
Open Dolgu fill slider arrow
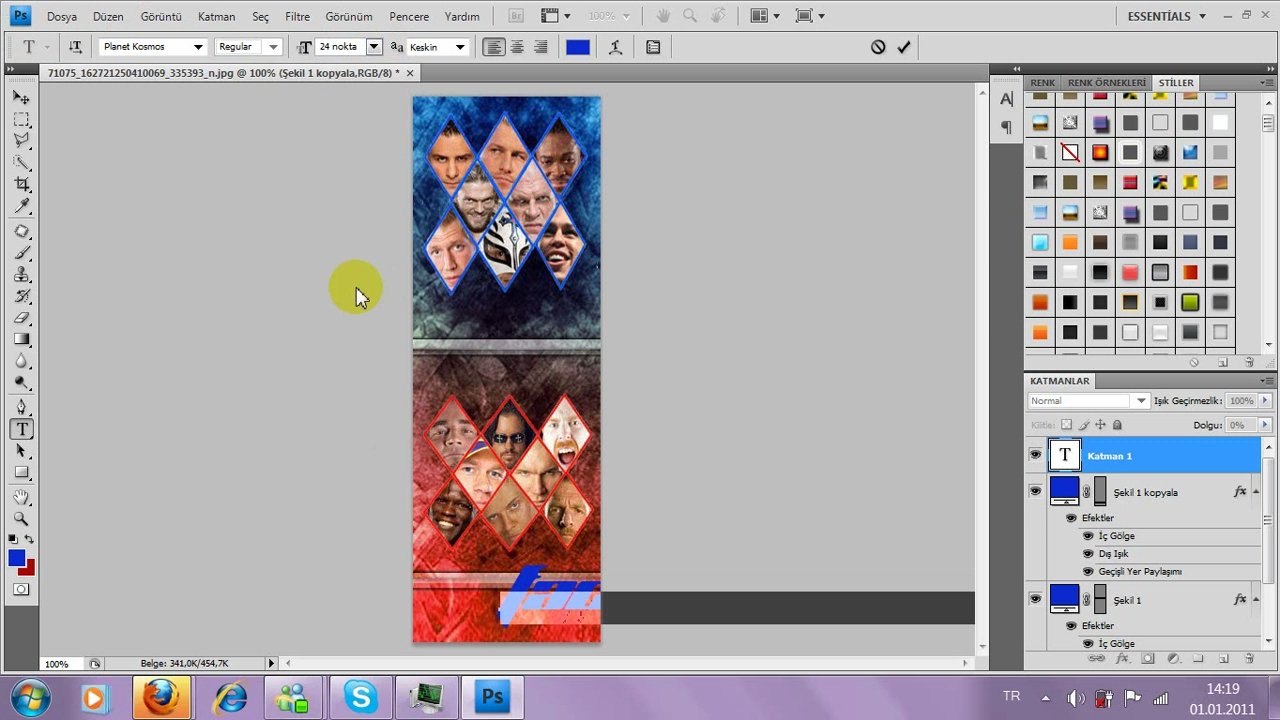(x=1265, y=425)
